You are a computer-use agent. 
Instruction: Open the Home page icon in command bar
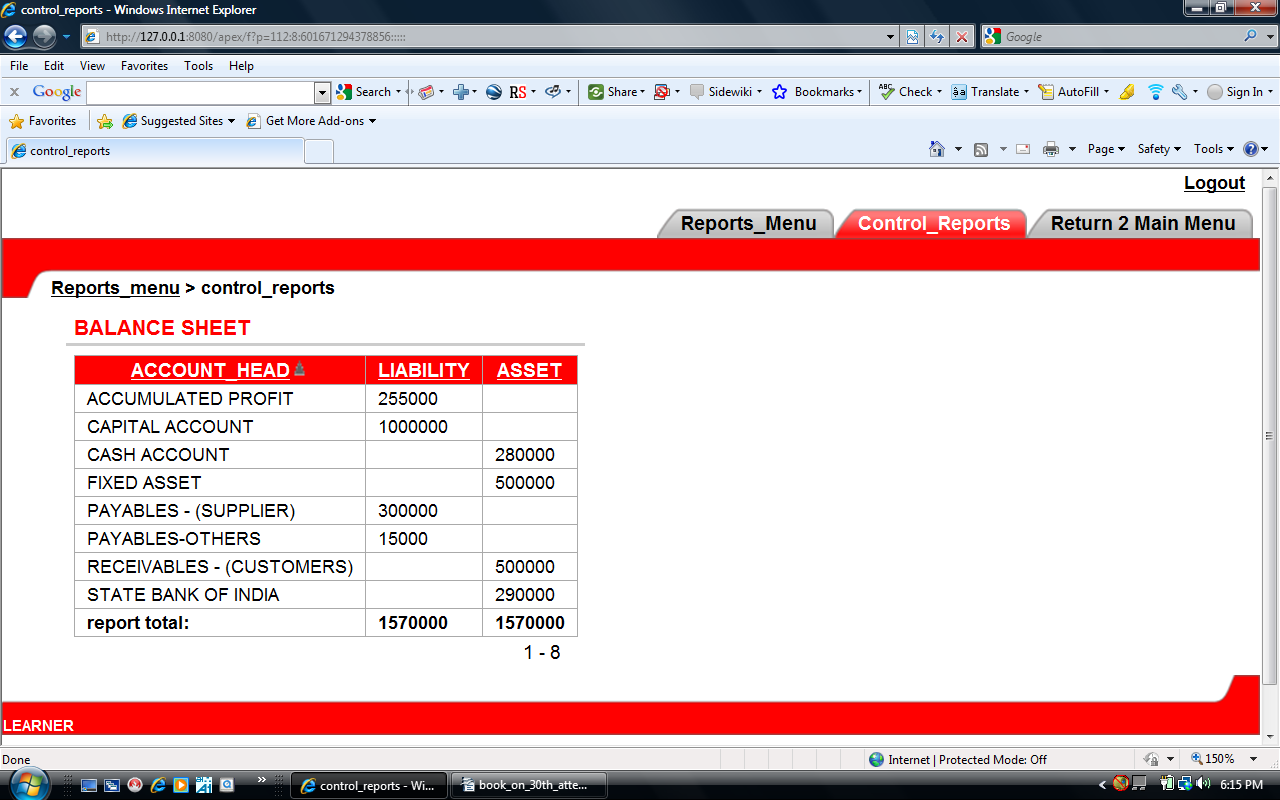tap(936, 149)
